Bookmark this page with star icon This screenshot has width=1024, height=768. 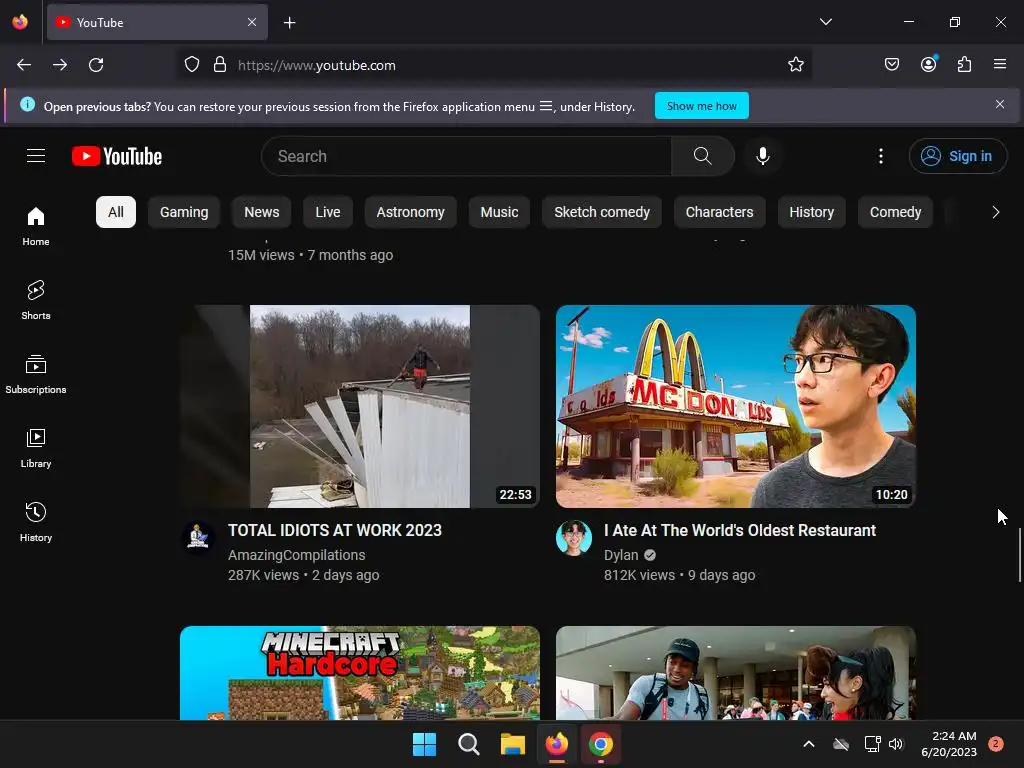[795, 65]
